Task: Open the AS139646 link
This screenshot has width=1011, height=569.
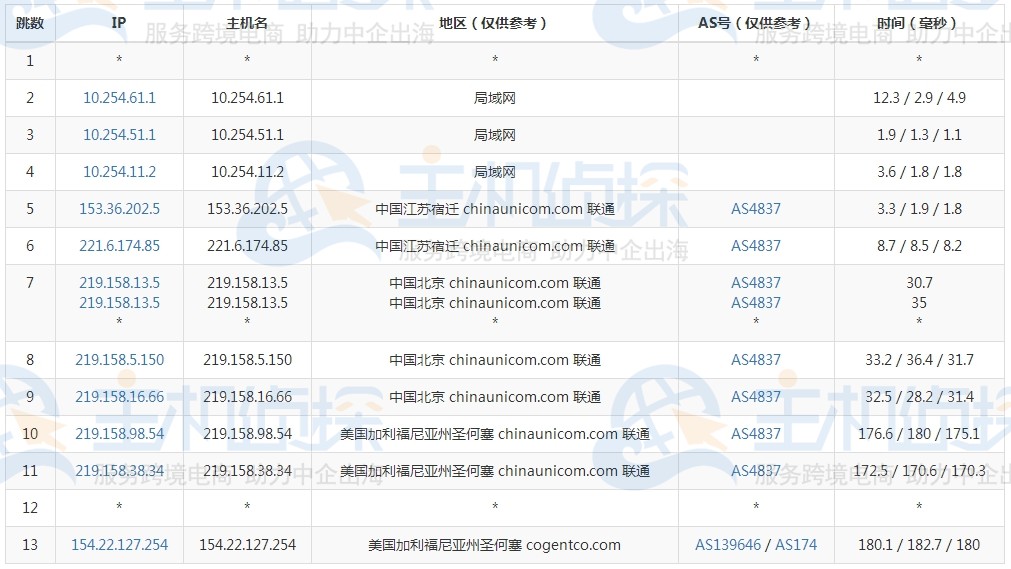Action: (730, 545)
